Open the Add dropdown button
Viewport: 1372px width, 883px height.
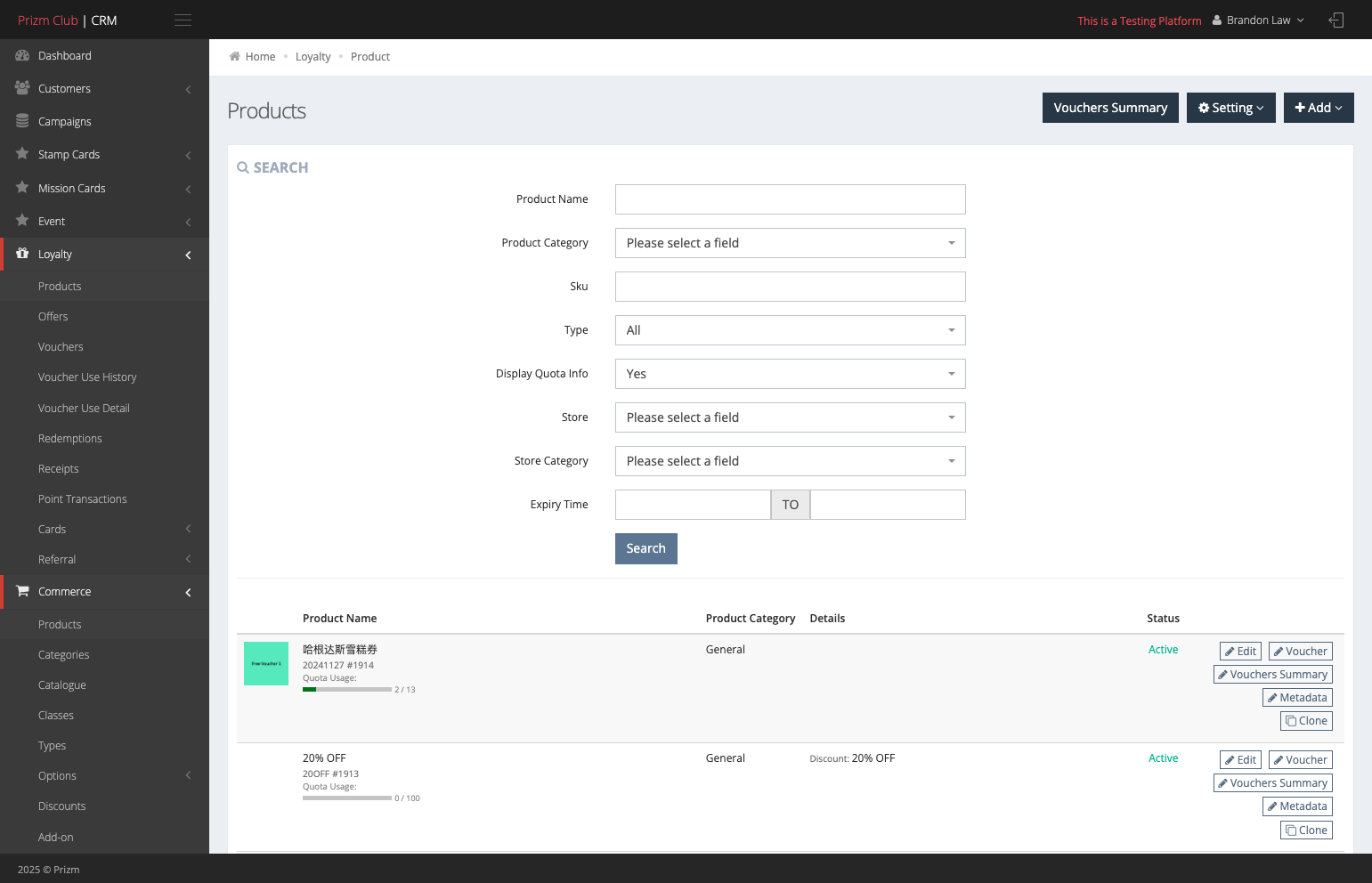(x=1319, y=108)
